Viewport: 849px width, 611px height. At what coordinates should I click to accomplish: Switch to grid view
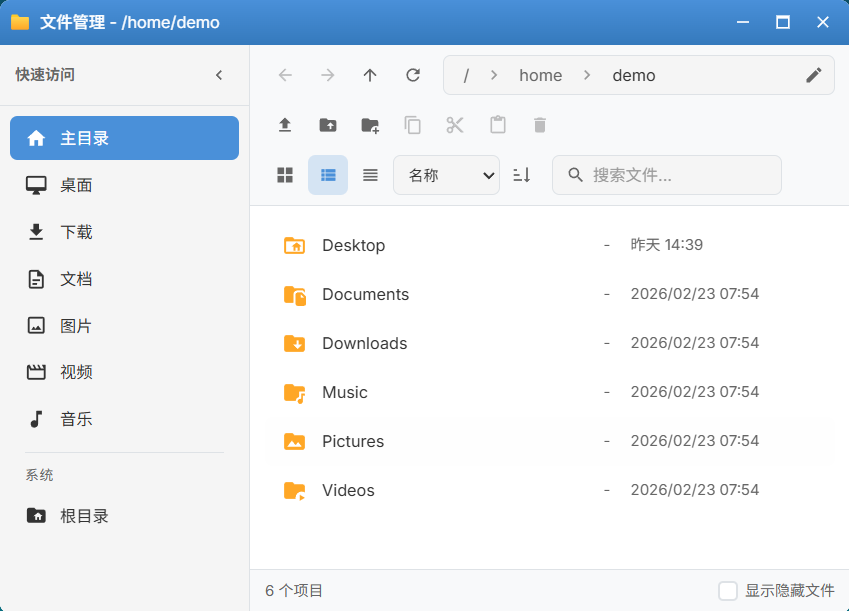285,175
